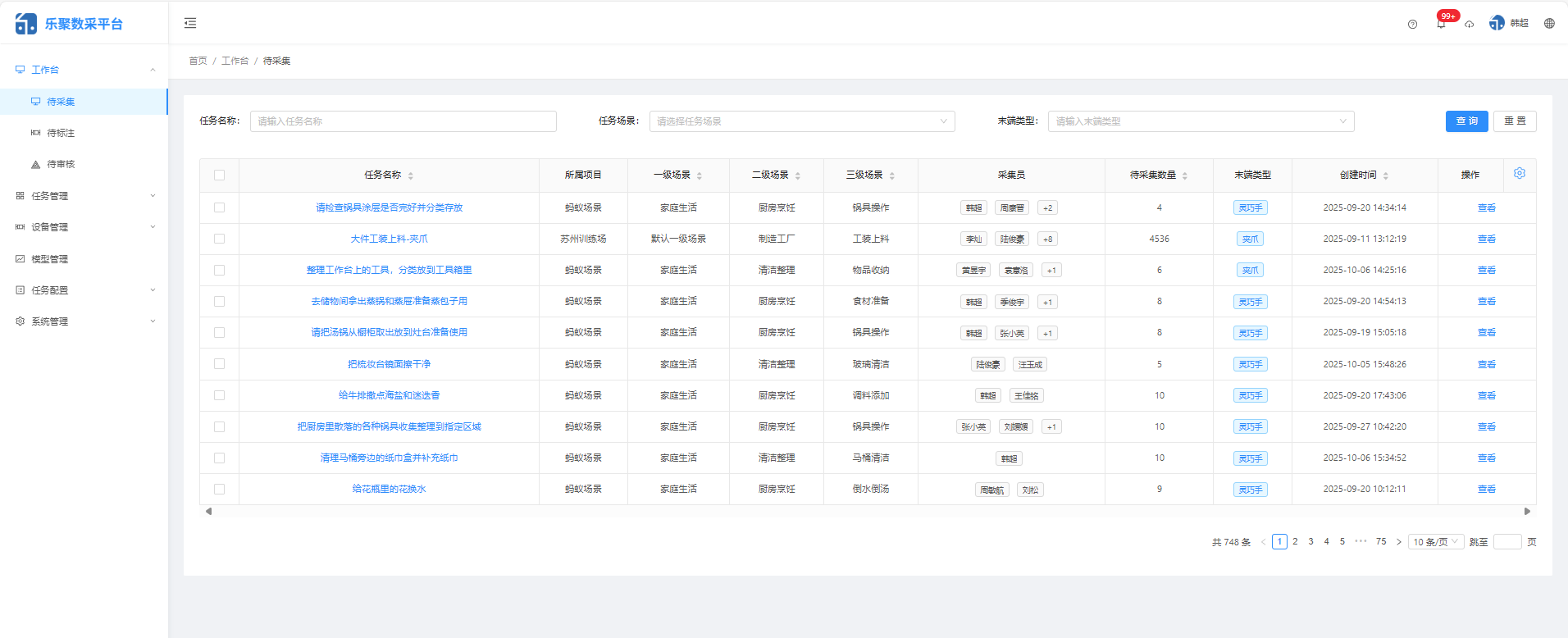The width and height of the screenshot is (1568, 638).
Task: Check the row 请检查锅具涂层是否完好并分类存放
Action: (x=219, y=207)
